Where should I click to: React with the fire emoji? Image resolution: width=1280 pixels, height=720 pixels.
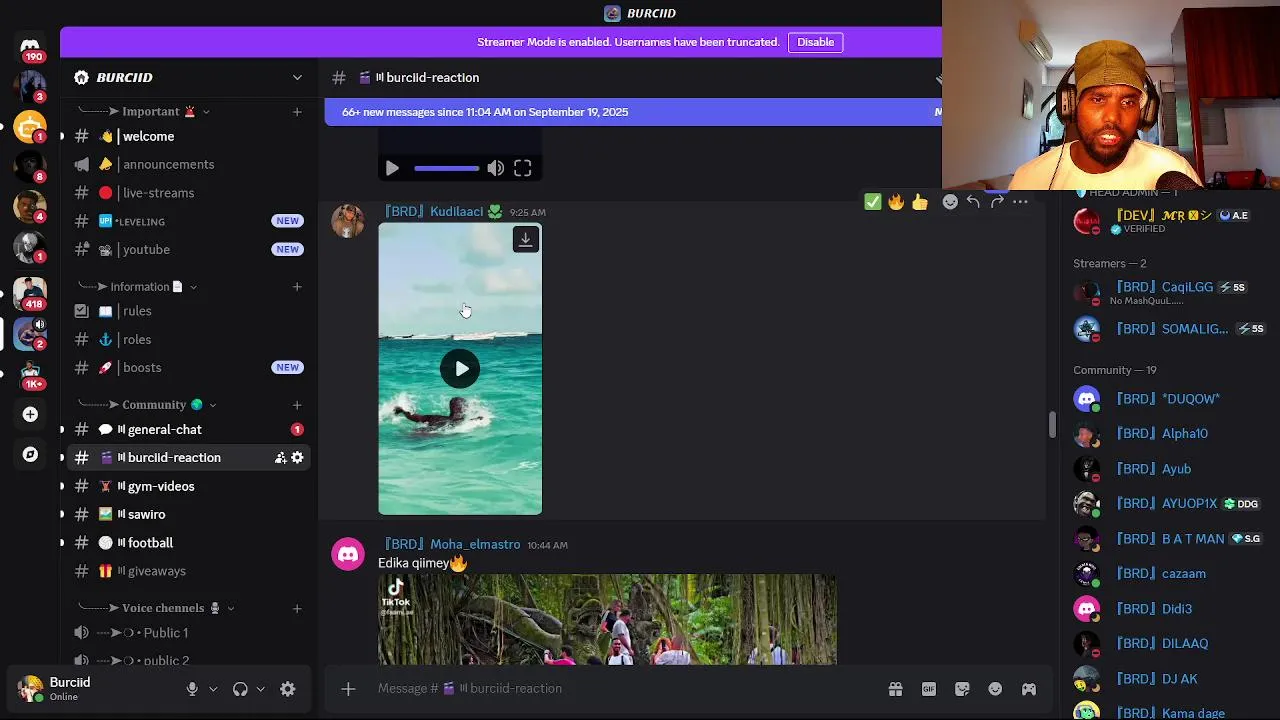896,202
